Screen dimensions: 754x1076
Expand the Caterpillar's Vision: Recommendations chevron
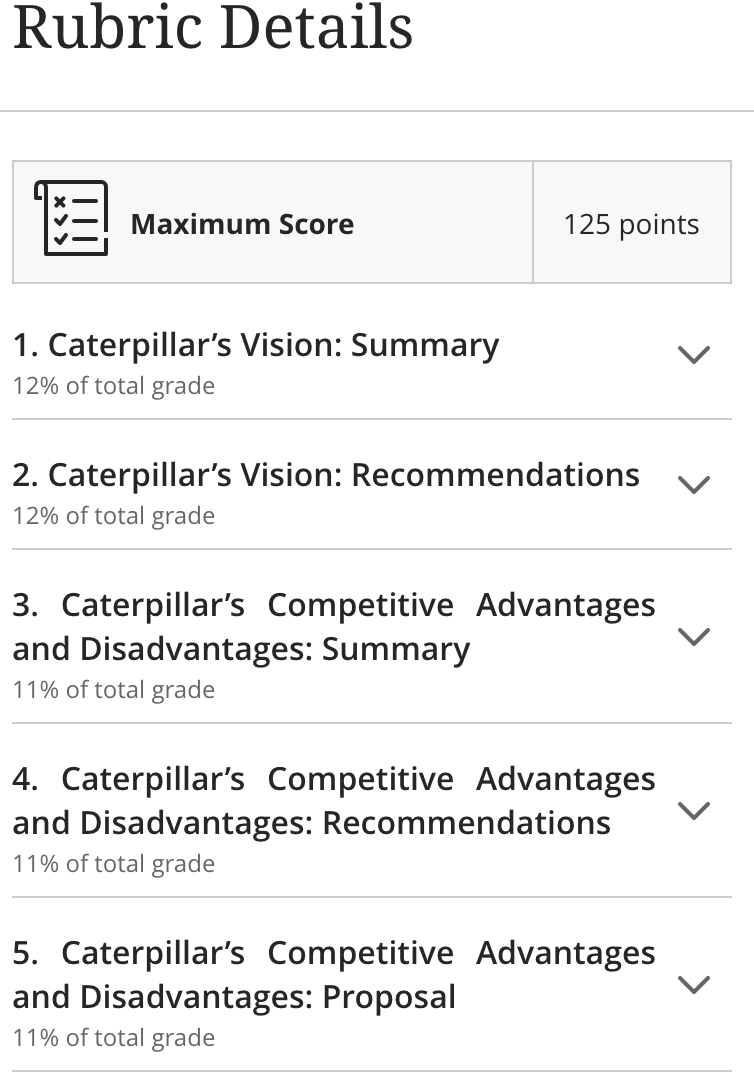tap(694, 484)
